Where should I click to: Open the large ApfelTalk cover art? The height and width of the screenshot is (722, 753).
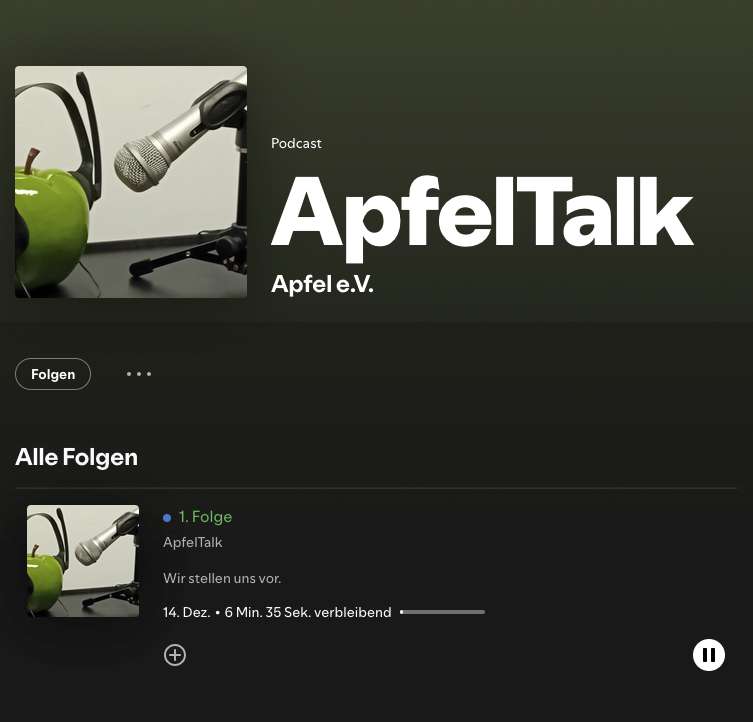(131, 182)
